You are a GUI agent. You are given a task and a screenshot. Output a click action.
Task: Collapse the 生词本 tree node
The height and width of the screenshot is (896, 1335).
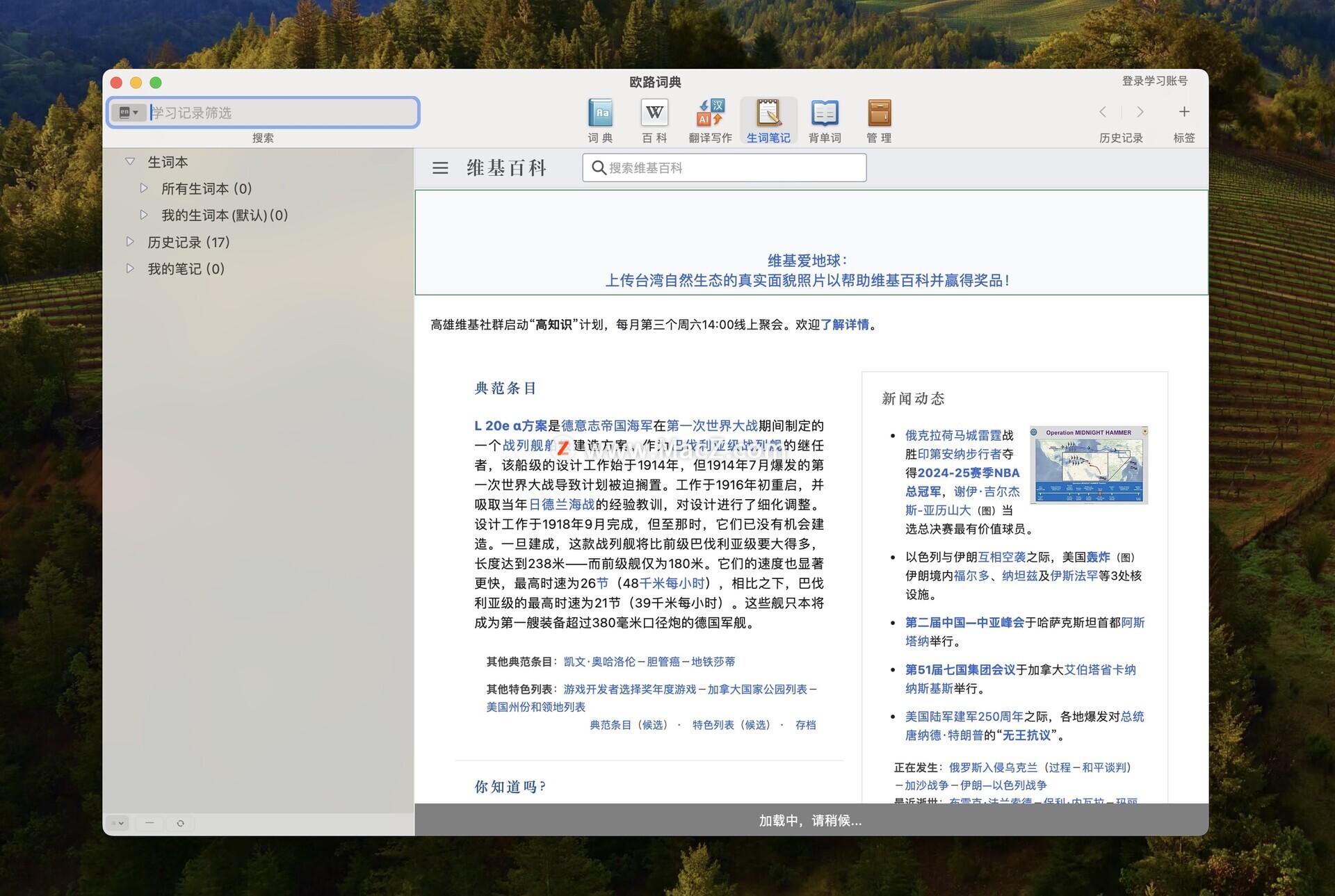(x=130, y=161)
